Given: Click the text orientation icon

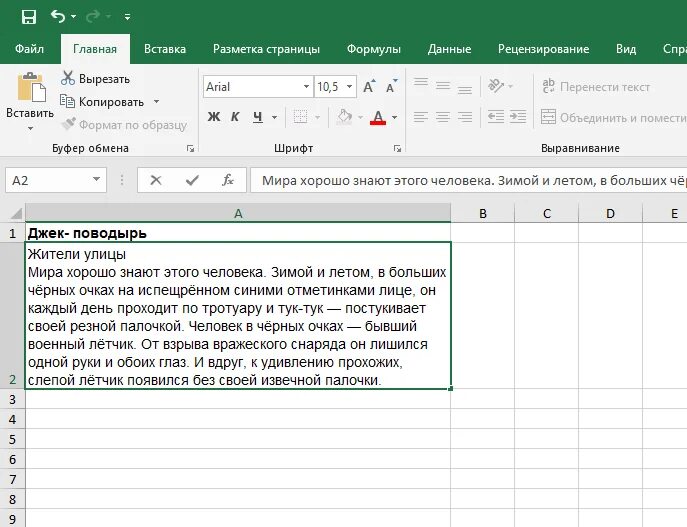Looking at the screenshot, I should pos(496,85).
